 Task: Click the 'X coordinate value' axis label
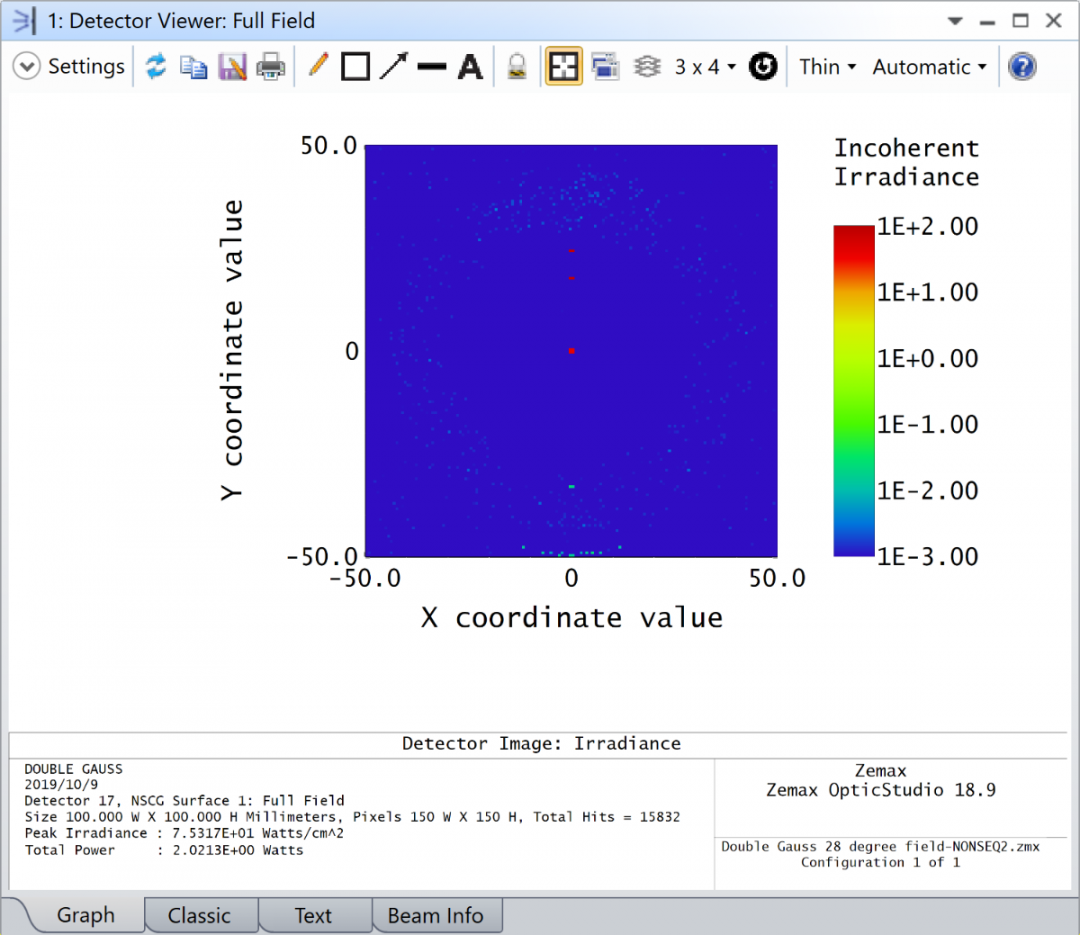(572, 617)
